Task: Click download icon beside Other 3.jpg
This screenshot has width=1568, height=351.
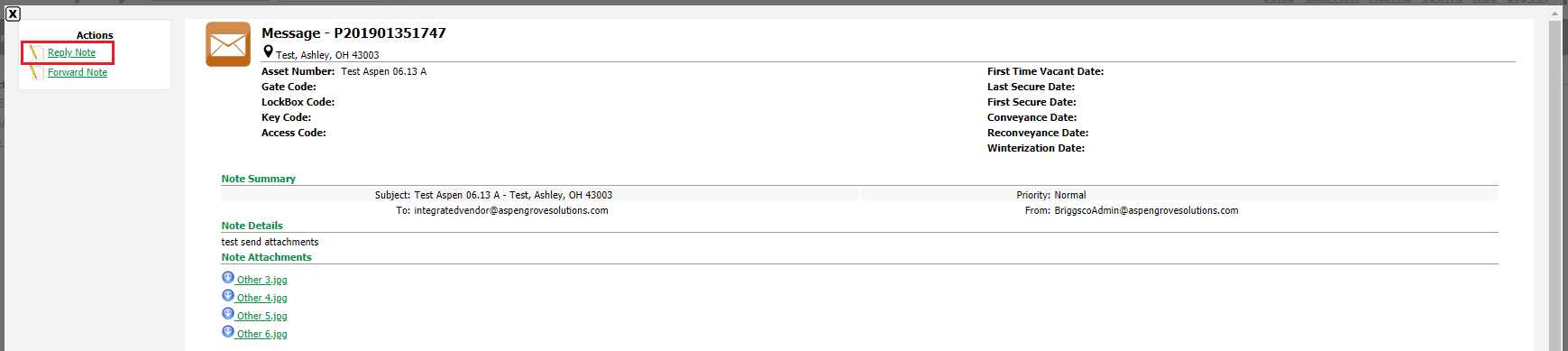Action: [x=228, y=278]
